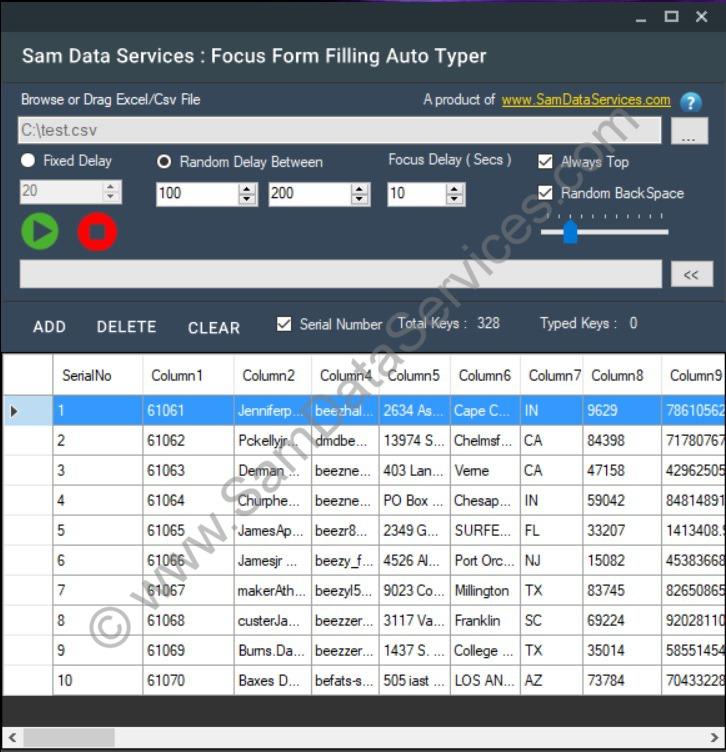Click the << collapse button

pos(691,274)
